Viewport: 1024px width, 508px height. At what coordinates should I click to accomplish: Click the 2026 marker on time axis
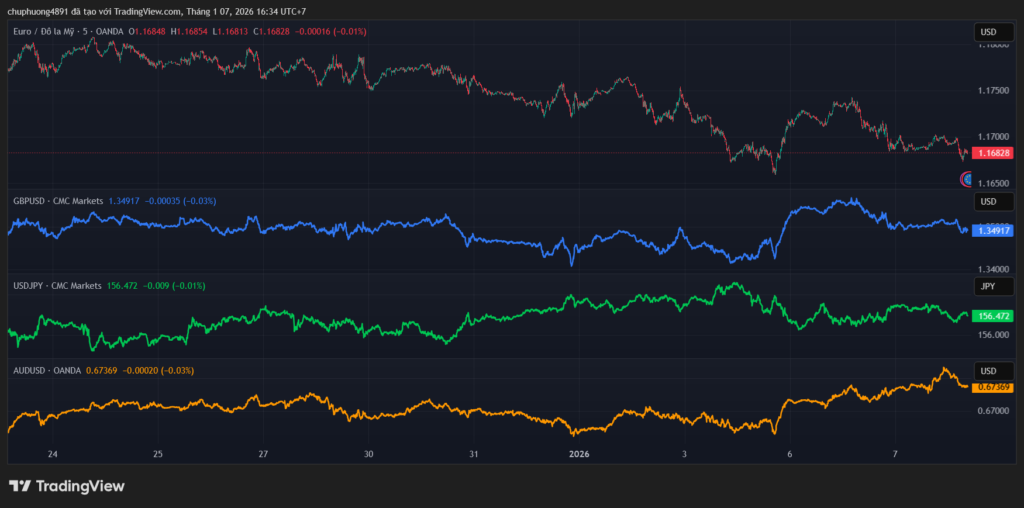point(580,453)
